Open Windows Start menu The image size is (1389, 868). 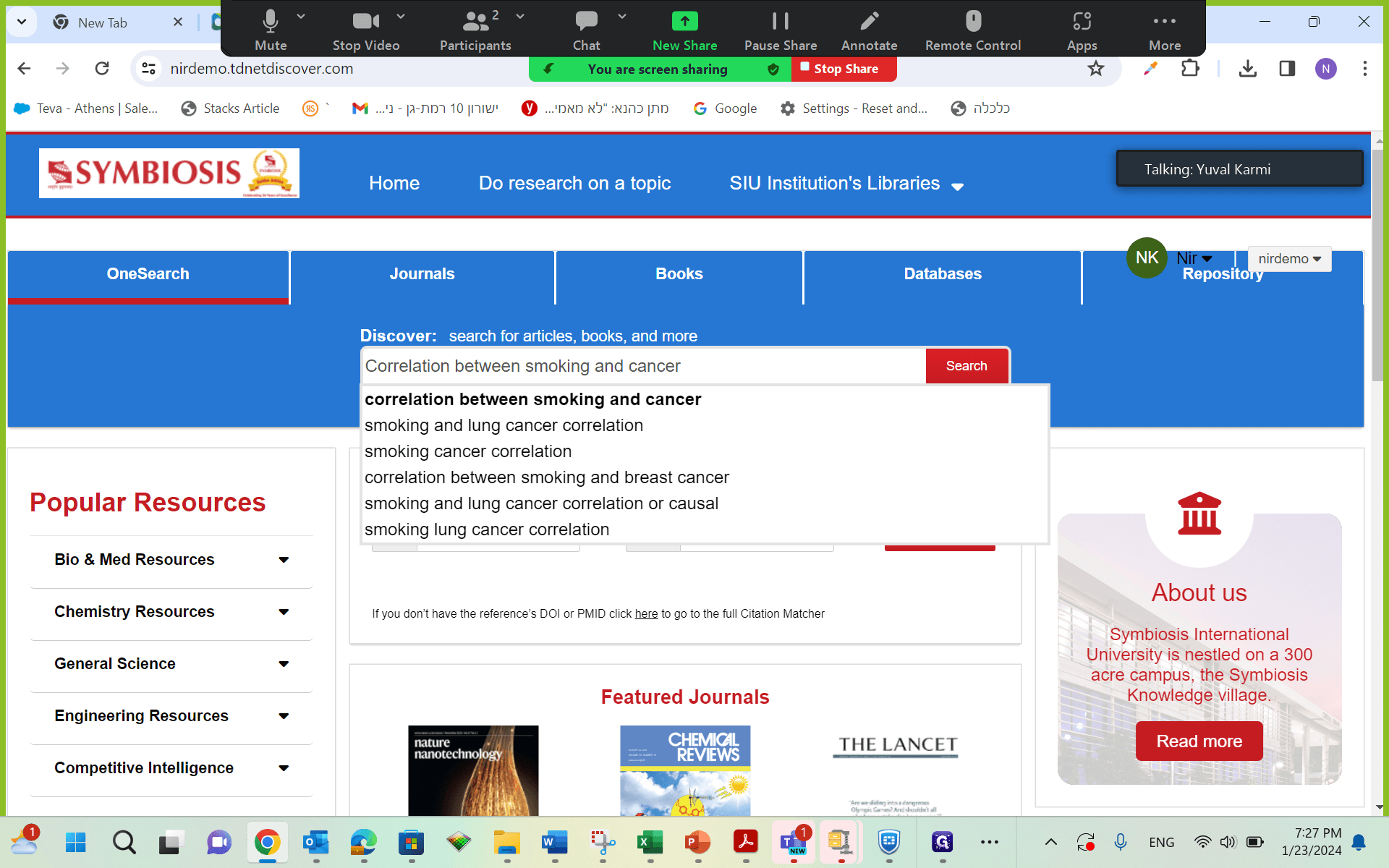[75, 842]
